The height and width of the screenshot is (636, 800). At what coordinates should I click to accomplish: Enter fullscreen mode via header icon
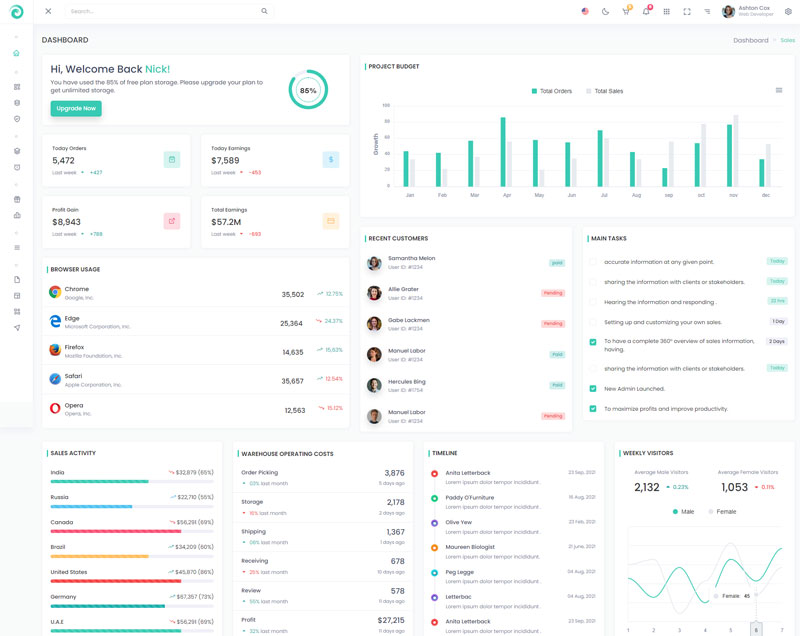pos(687,11)
